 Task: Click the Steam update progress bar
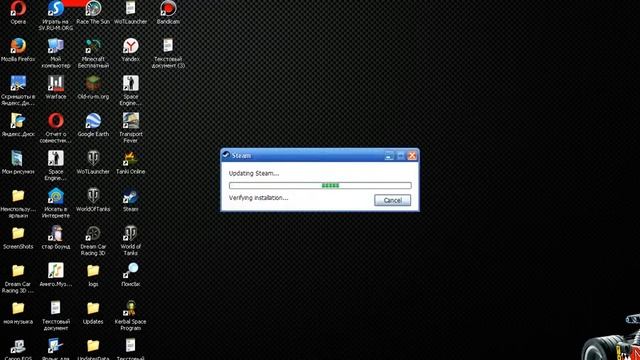pos(320,186)
